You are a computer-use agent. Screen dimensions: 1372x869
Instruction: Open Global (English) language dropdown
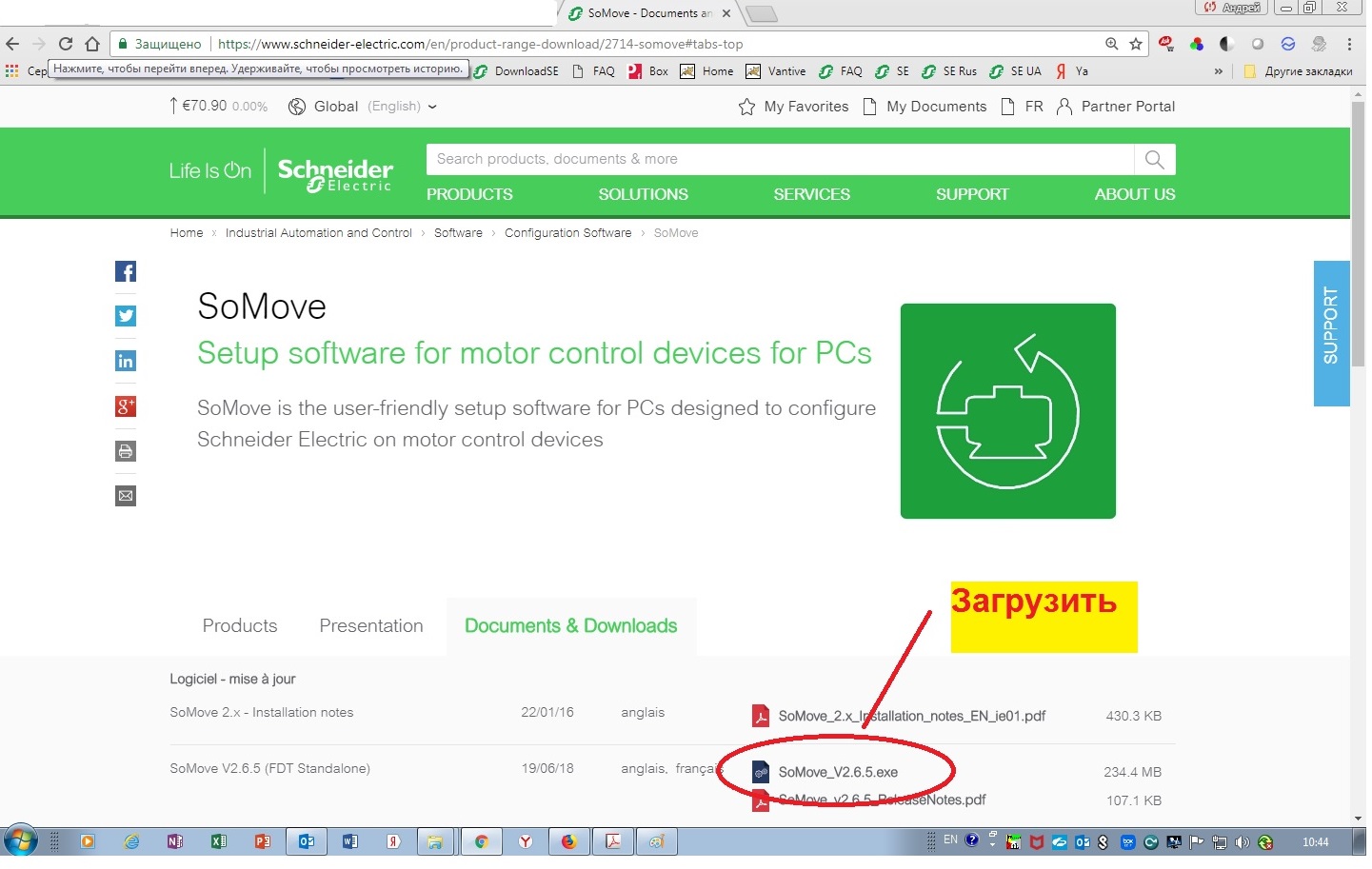point(363,107)
